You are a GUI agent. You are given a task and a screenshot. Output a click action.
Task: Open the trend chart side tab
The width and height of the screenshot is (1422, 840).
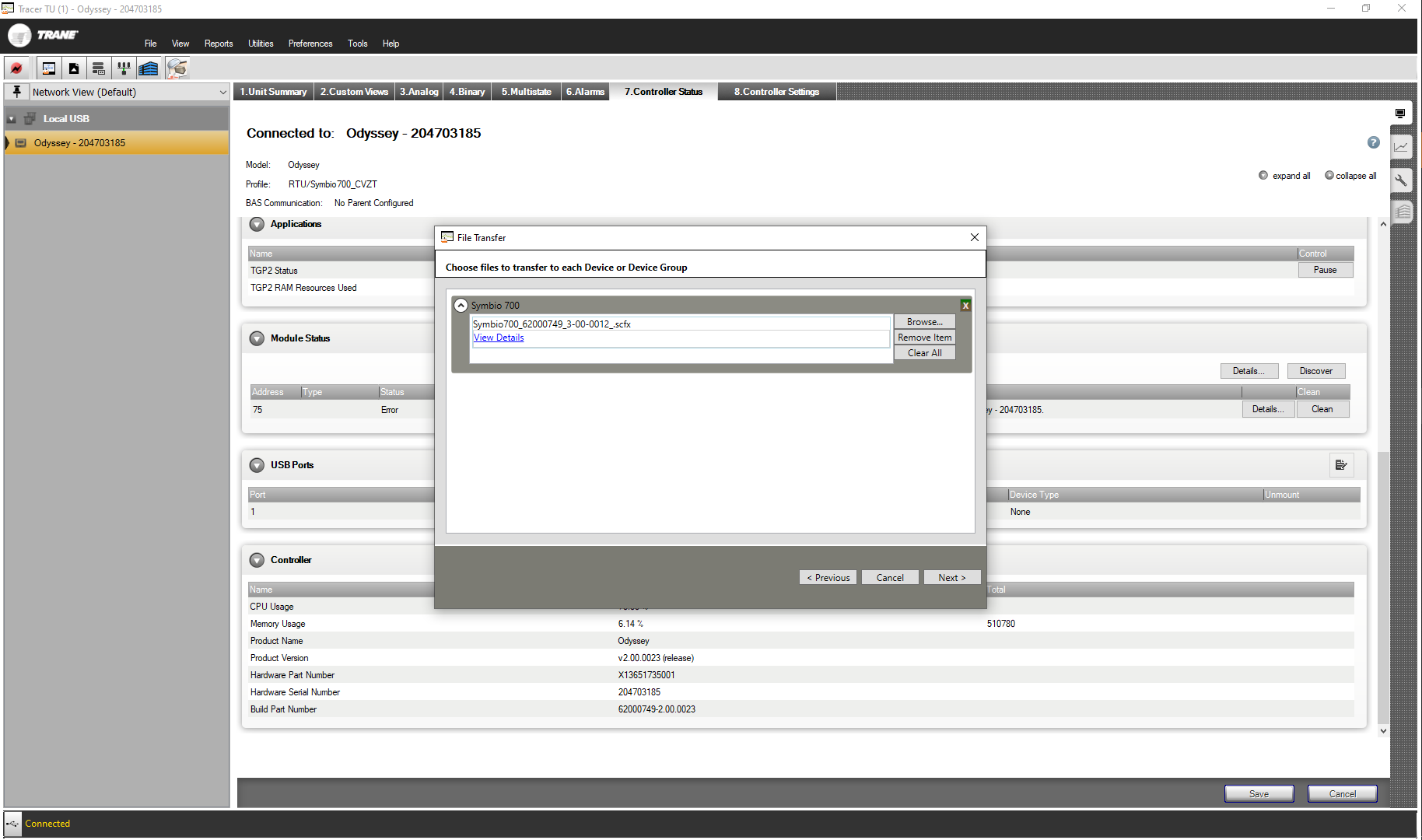[x=1401, y=147]
